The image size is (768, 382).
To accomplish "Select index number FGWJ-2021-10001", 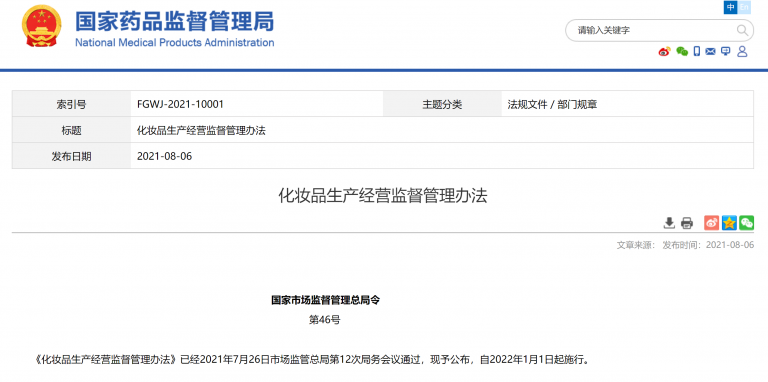I will [180, 104].
